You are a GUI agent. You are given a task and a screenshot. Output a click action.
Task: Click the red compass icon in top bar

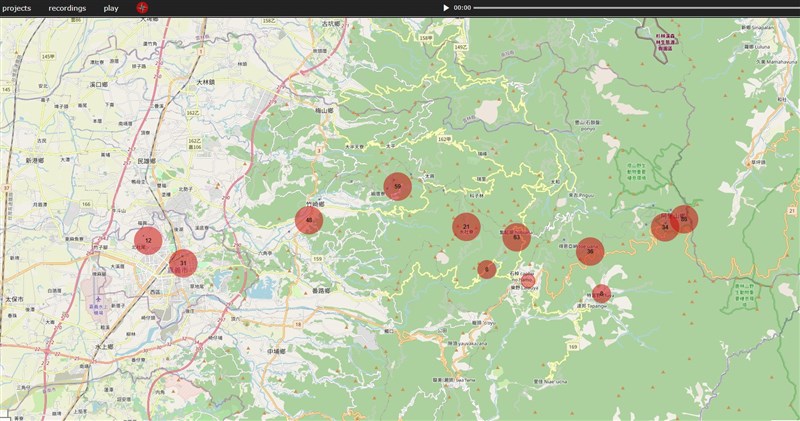[x=142, y=8]
